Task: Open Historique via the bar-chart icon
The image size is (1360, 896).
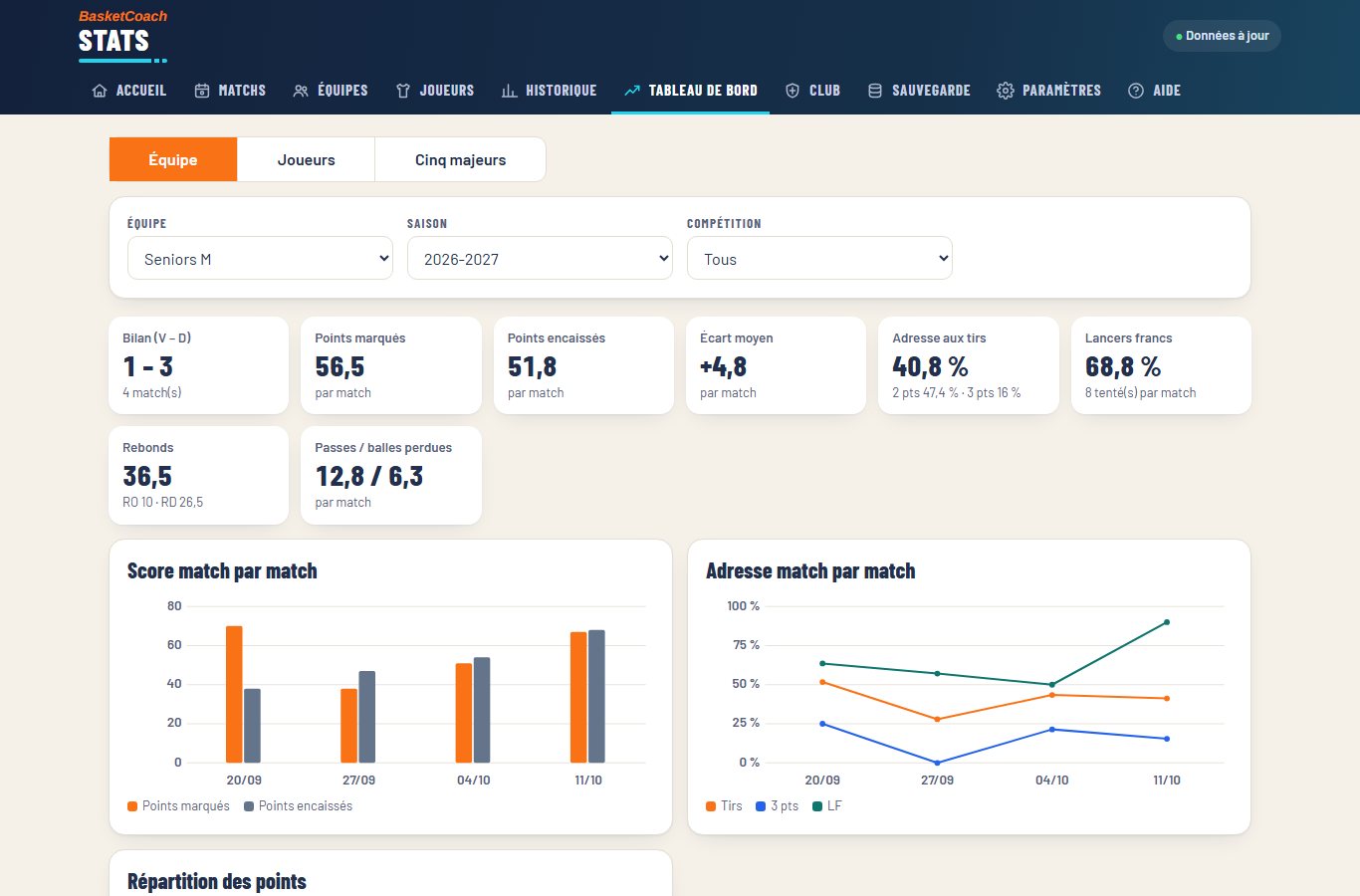Action: tap(509, 91)
